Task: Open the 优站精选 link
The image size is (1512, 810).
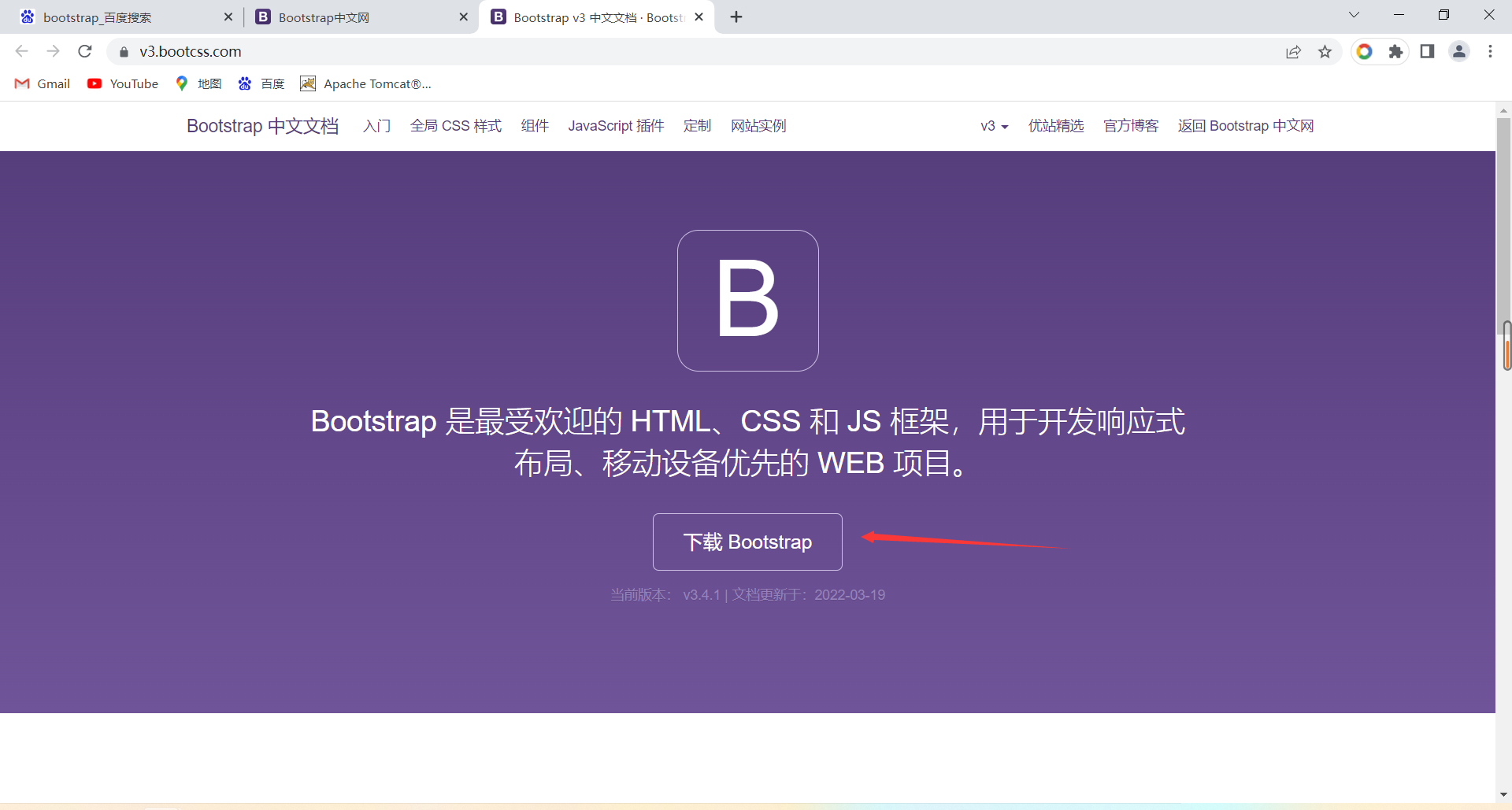Action: coord(1056,126)
